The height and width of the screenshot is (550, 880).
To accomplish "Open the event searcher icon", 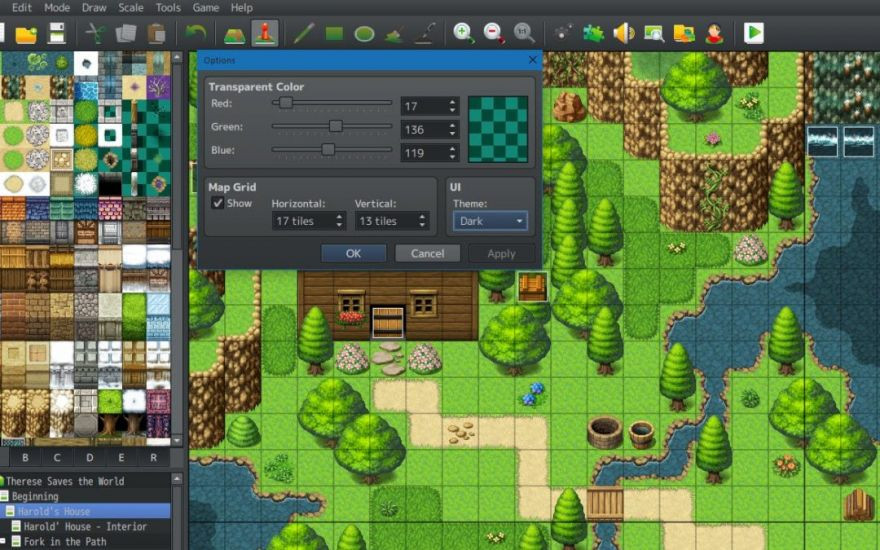I will coord(654,34).
